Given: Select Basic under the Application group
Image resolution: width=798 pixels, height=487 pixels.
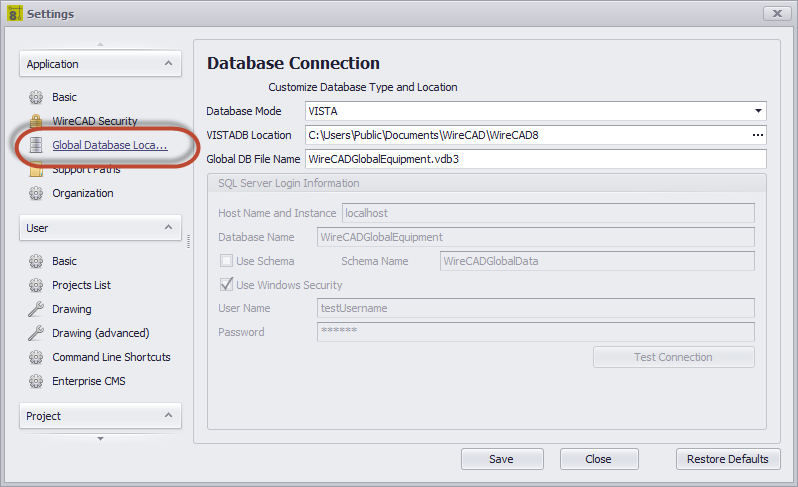Looking at the screenshot, I should (x=64, y=97).
